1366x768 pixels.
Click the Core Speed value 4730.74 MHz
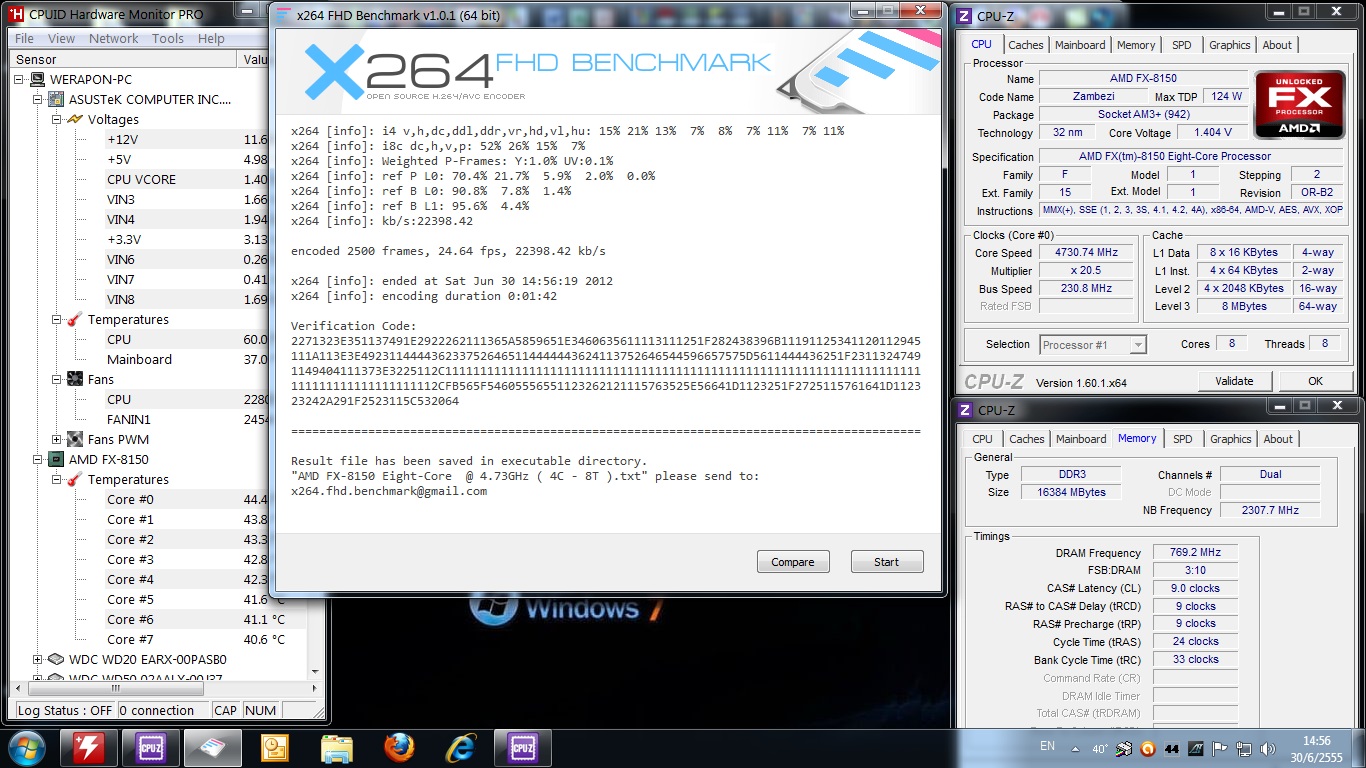(1085, 253)
